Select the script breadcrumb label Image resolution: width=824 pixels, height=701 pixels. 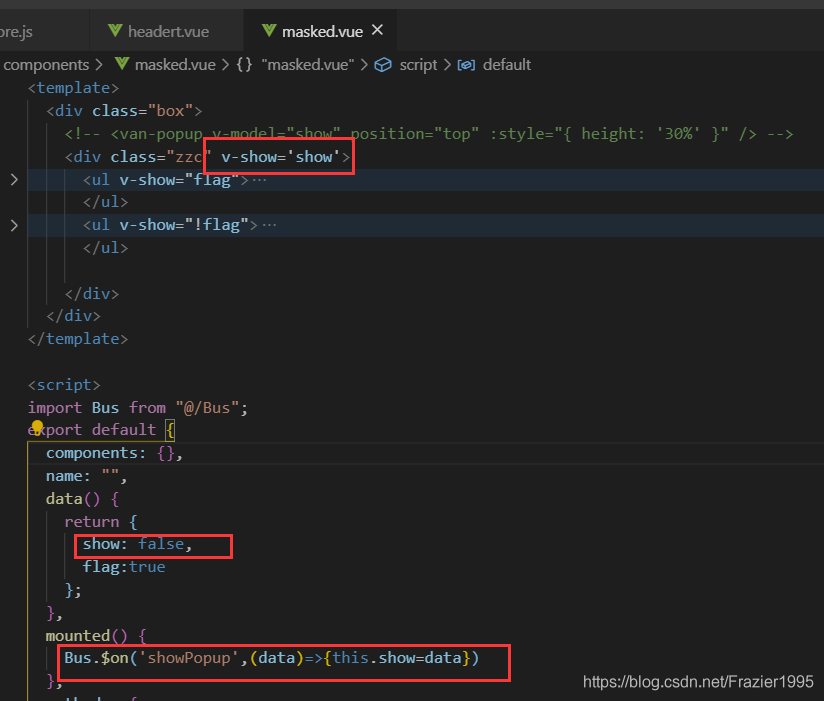pos(418,65)
